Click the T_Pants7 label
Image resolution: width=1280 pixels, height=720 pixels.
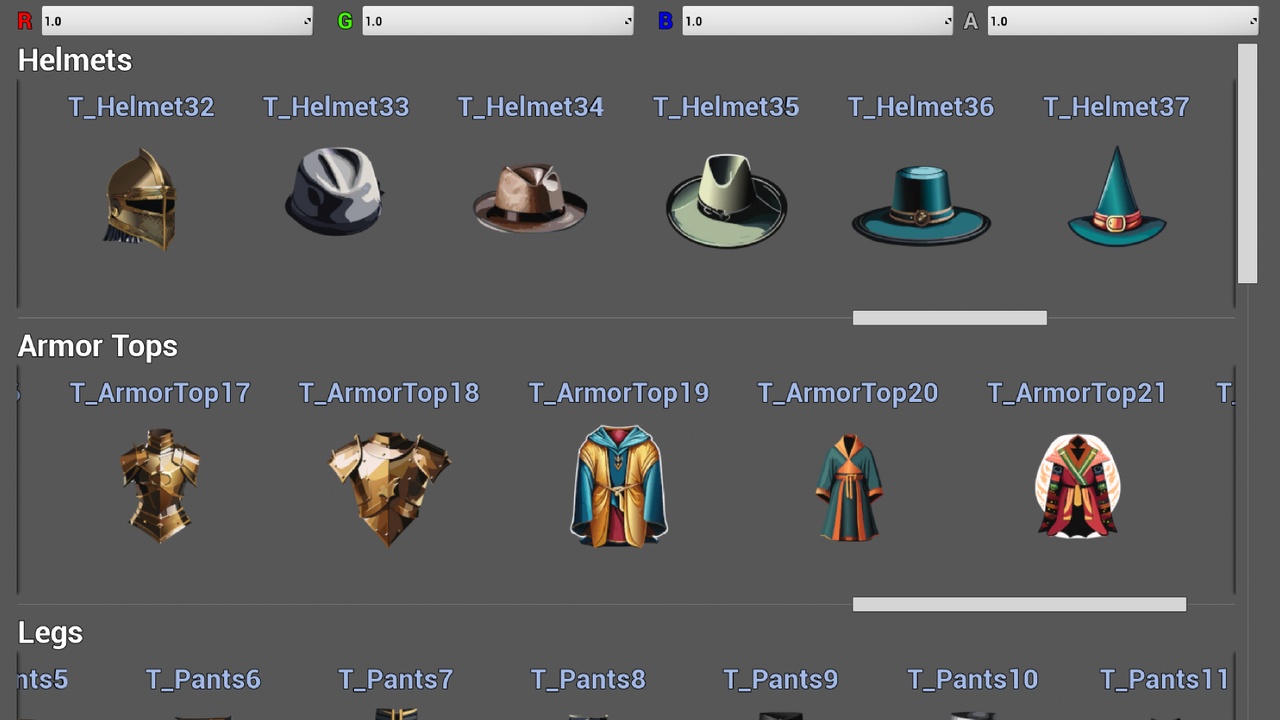(x=396, y=680)
